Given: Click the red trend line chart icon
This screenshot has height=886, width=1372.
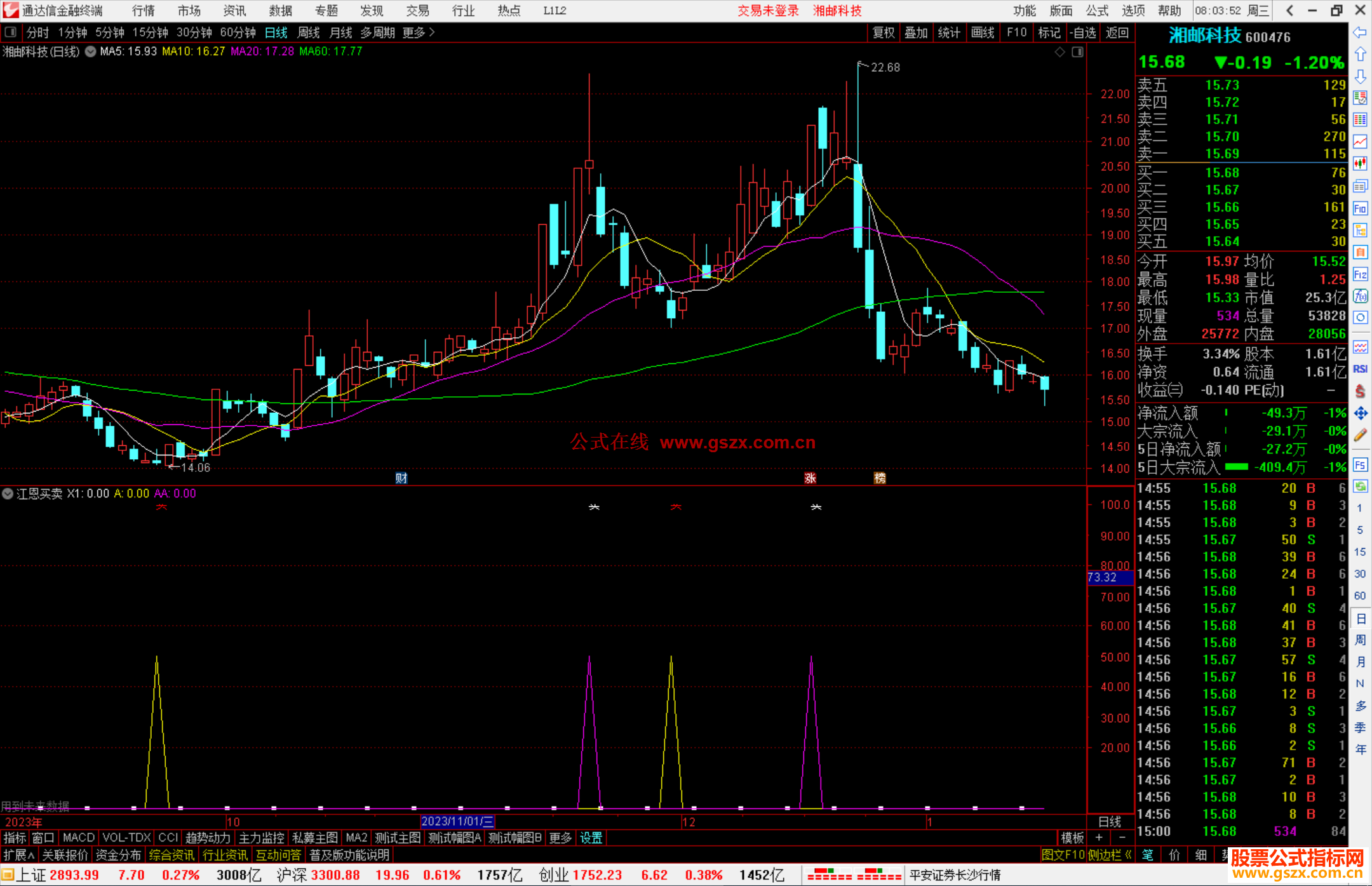Looking at the screenshot, I should 1360,142.
